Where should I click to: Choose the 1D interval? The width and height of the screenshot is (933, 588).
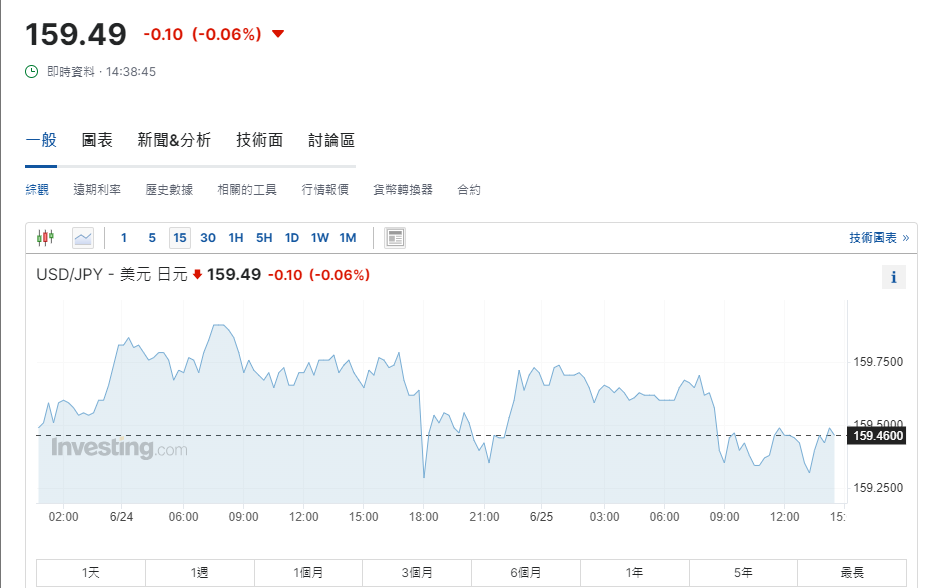[292, 238]
